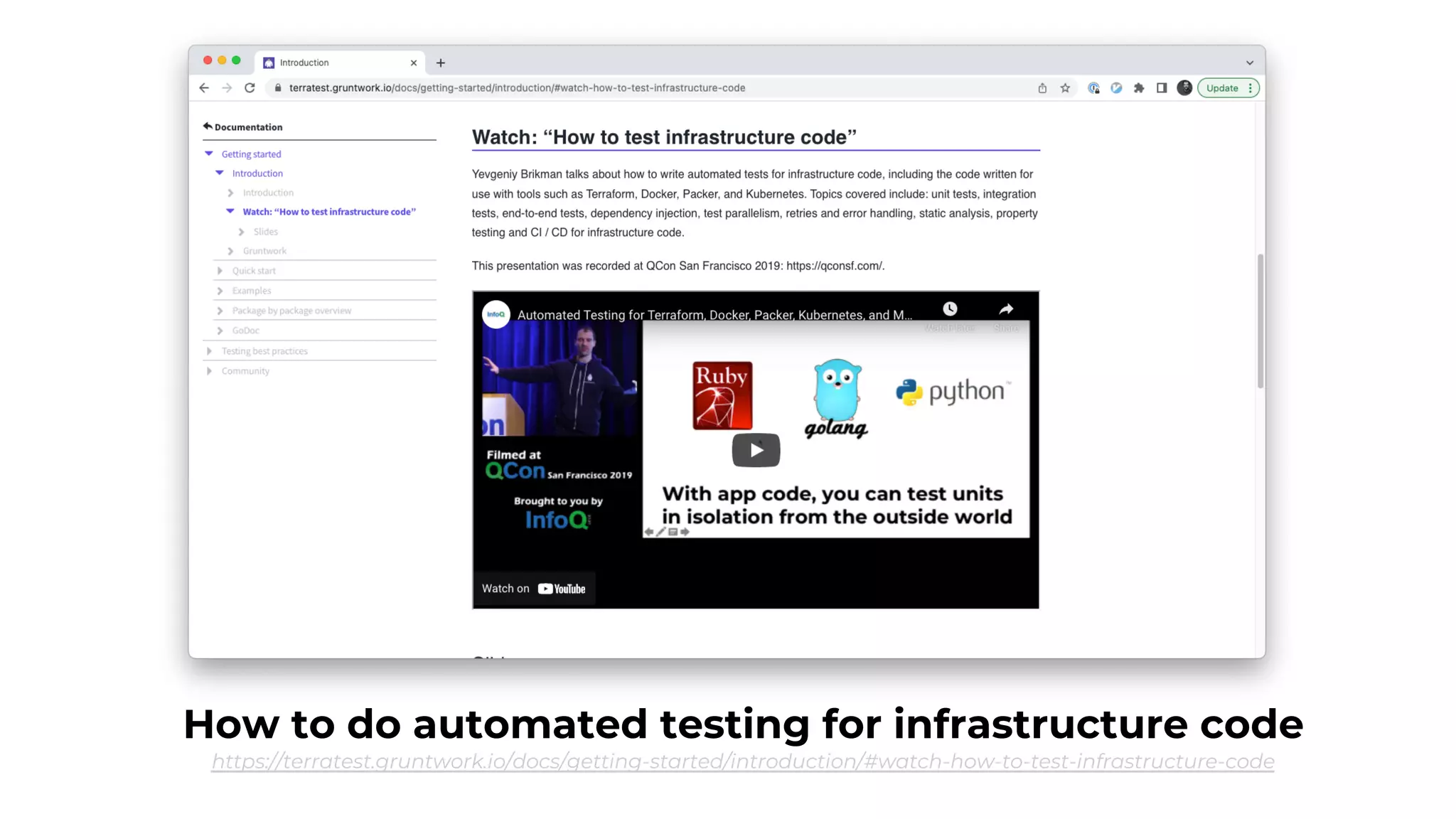Expand the Slides item chevron
The height and width of the screenshot is (819, 1456).
point(241,232)
